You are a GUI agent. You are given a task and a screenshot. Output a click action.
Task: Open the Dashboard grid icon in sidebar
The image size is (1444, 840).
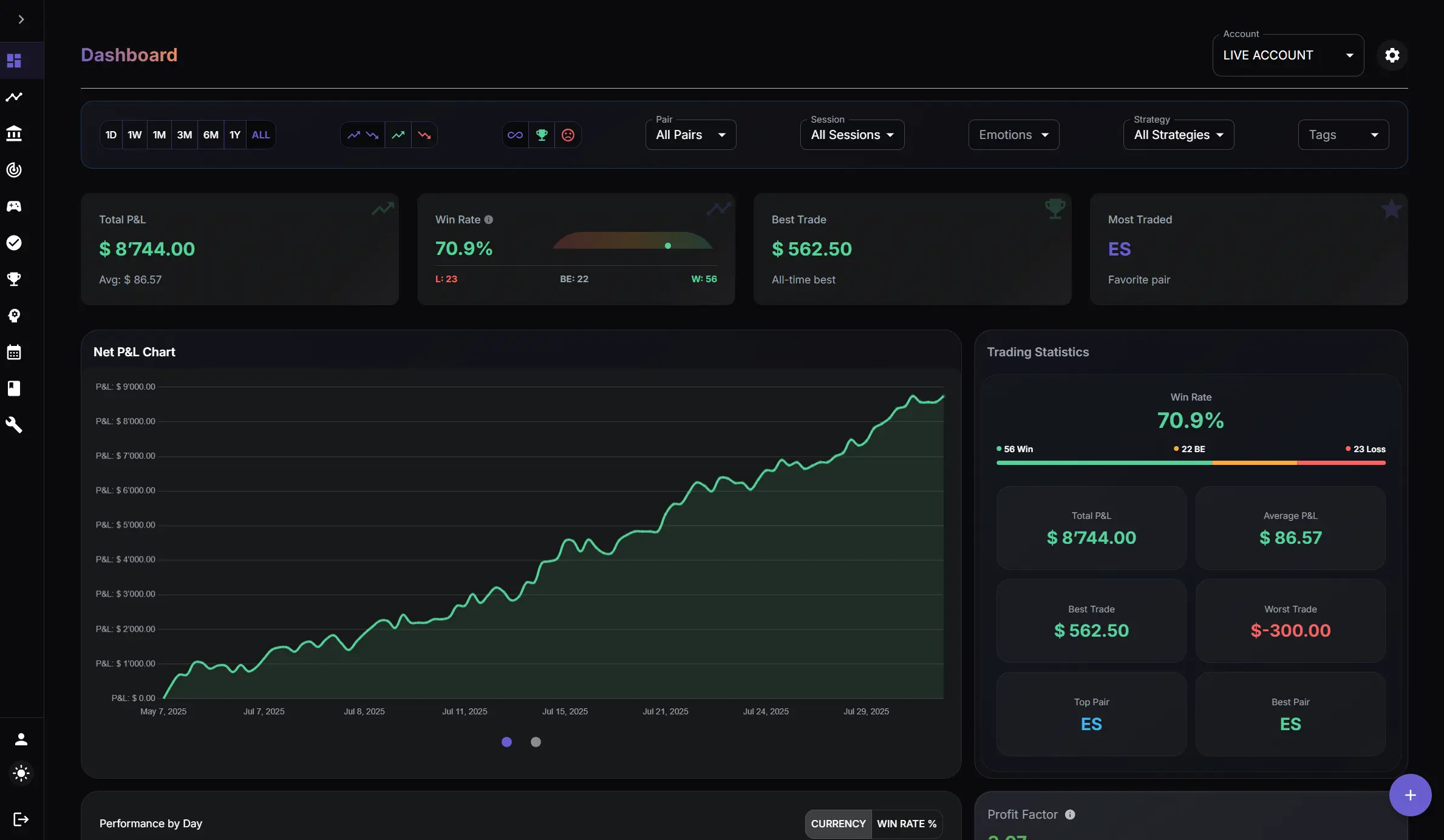[x=13, y=61]
